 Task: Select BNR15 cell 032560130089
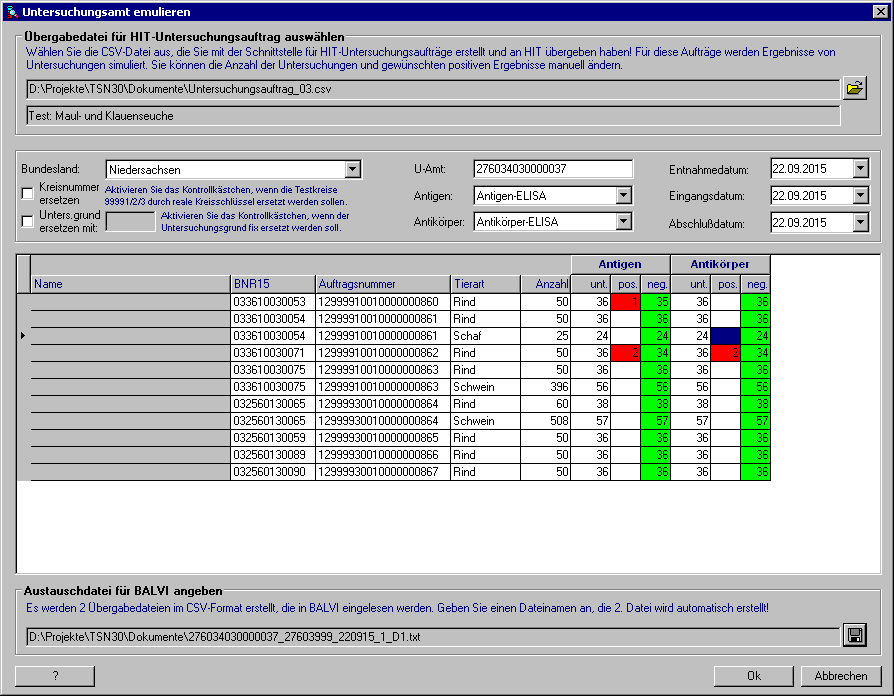[x=273, y=455]
